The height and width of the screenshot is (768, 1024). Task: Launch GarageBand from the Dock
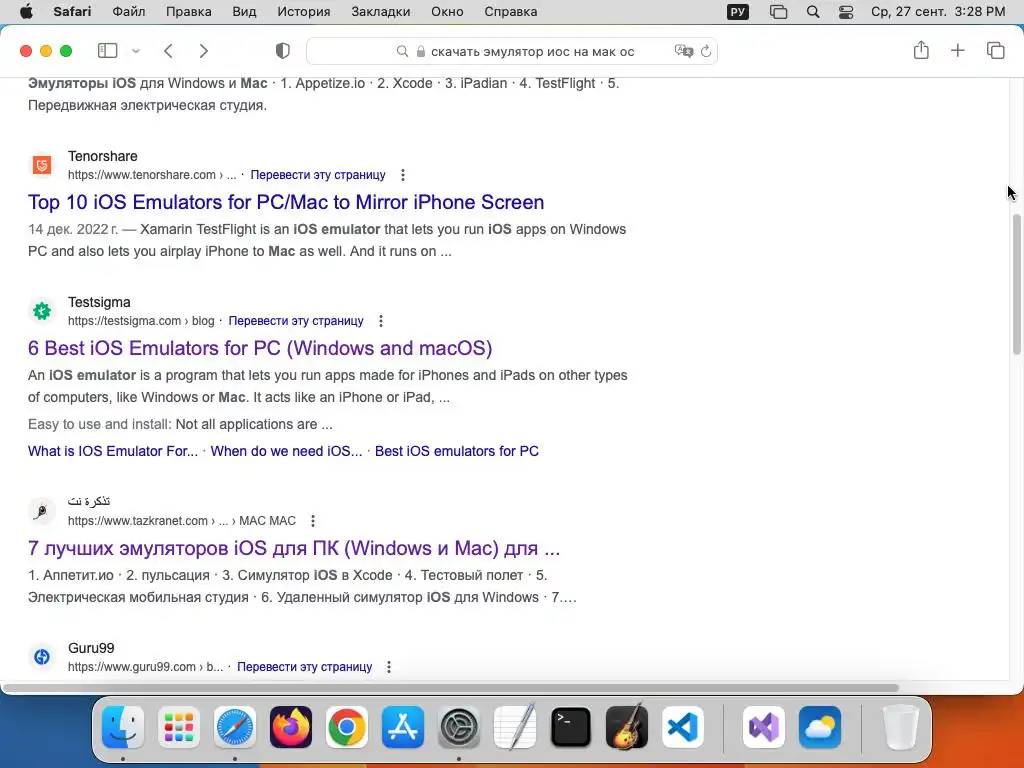pos(627,727)
